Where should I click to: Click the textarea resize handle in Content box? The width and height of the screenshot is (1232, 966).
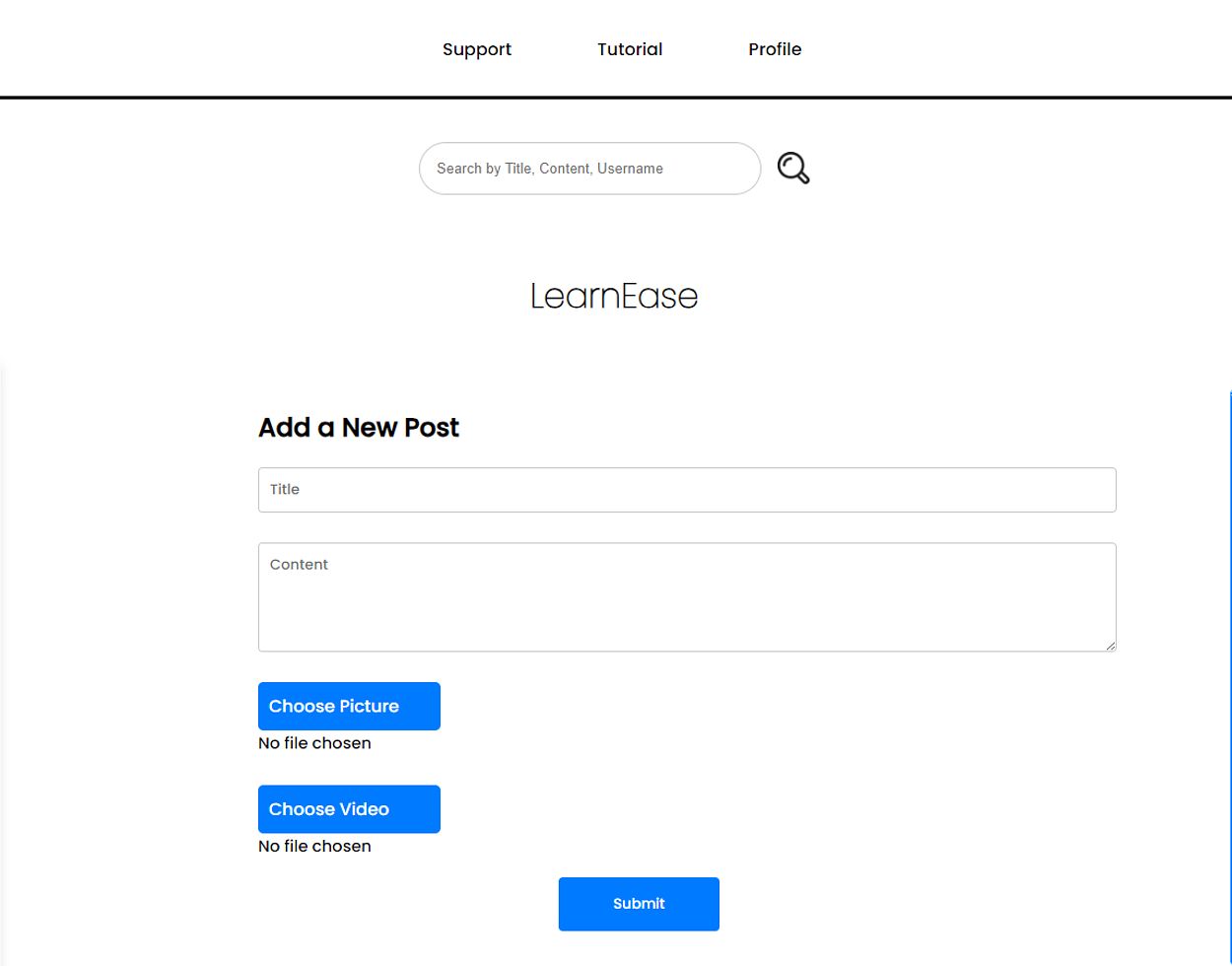coord(1110,646)
